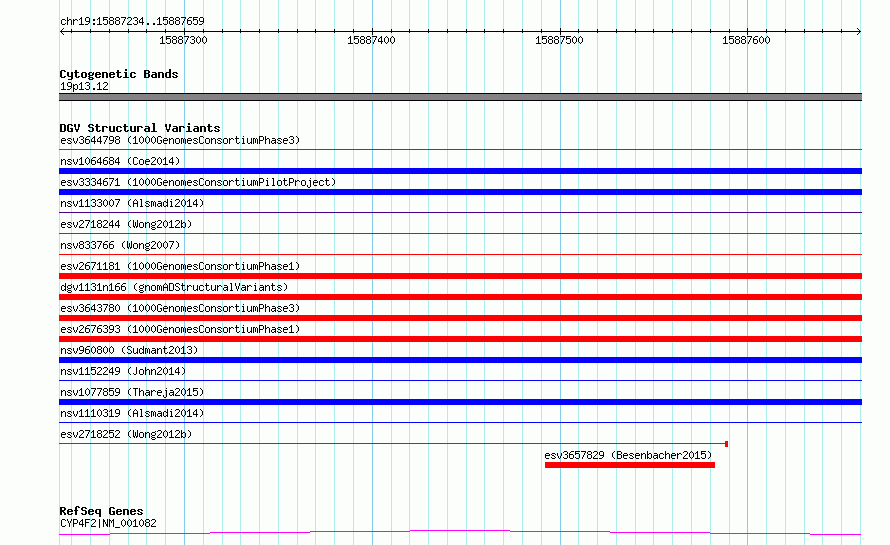Open the esv3334671 1000GenomesConsortiumPilotProject variant label
The height and width of the screenshot is (545, 890).
(198, 182)
